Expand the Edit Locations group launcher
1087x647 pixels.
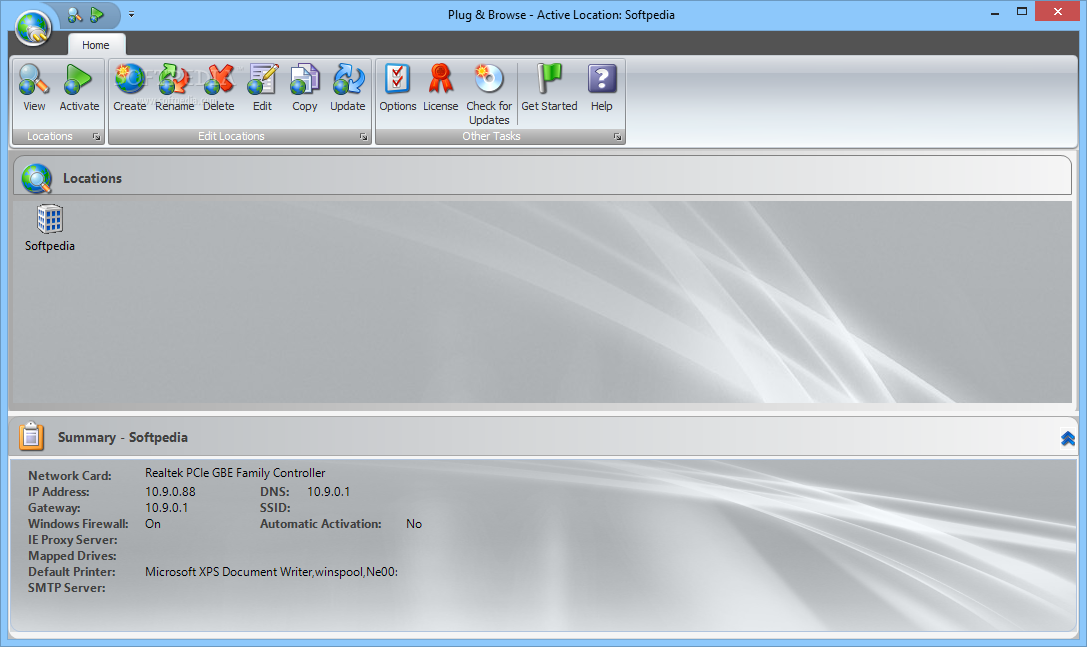363,137
